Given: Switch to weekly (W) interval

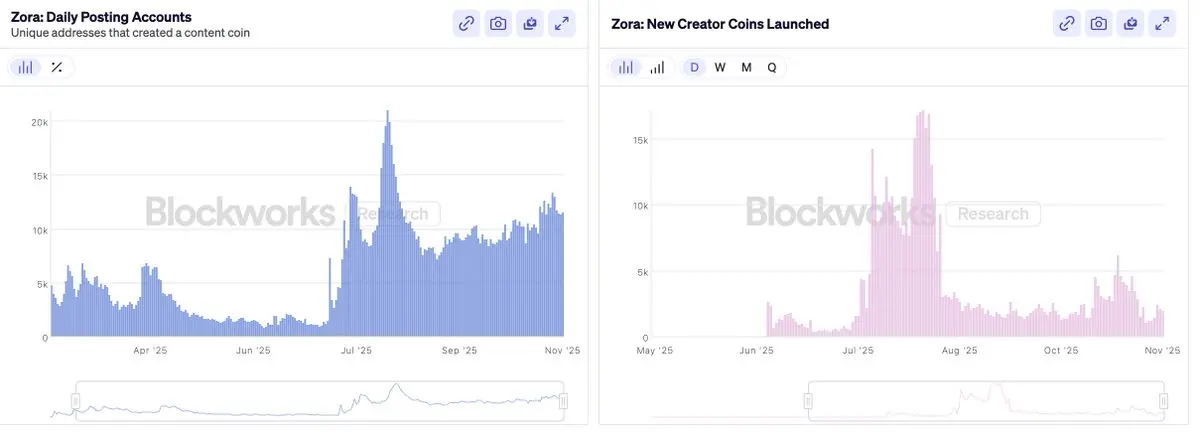Looking at the screenshot, I should (x=720, y=67).
